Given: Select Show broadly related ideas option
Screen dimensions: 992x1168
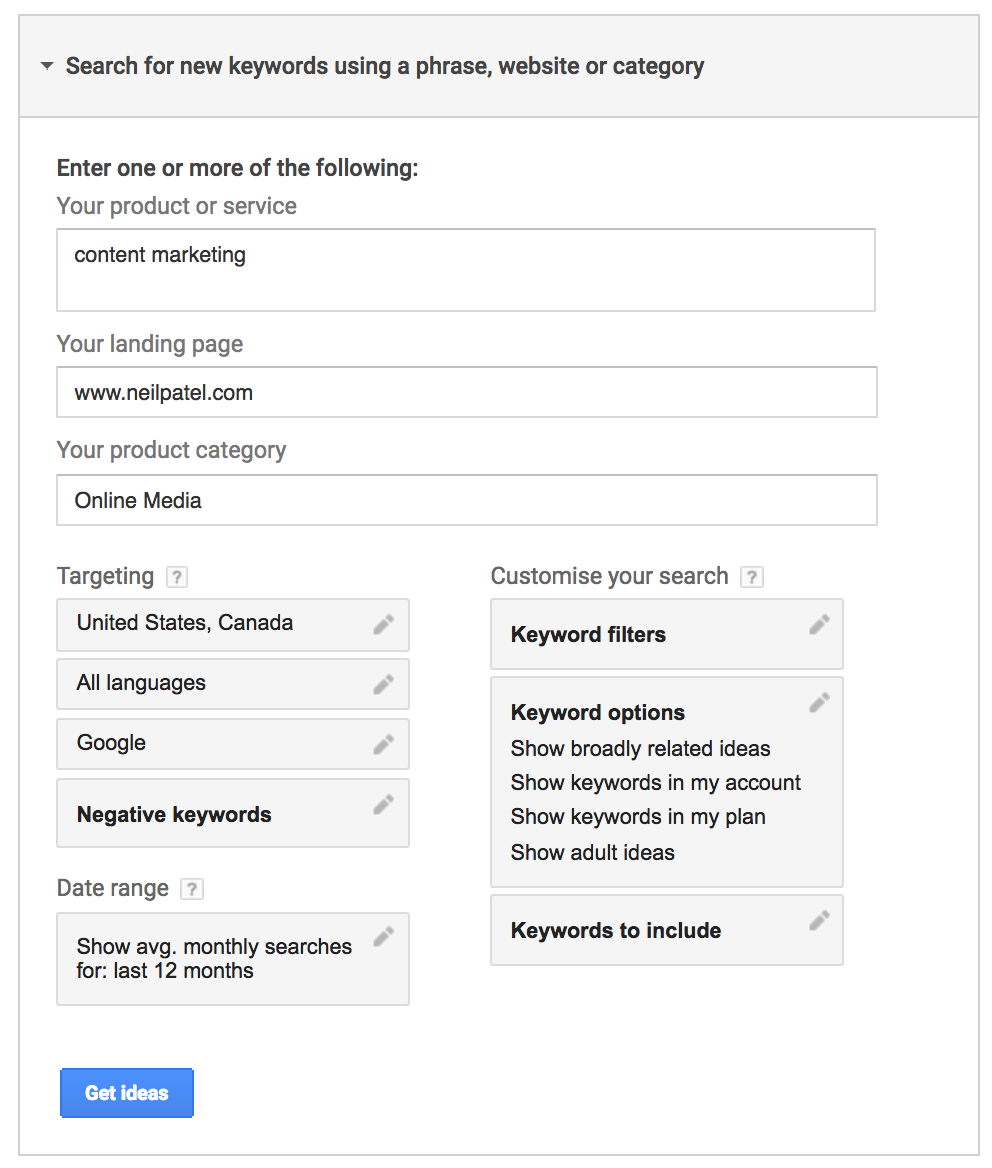Looking at the screenshot, I should [x=640, y=749].
